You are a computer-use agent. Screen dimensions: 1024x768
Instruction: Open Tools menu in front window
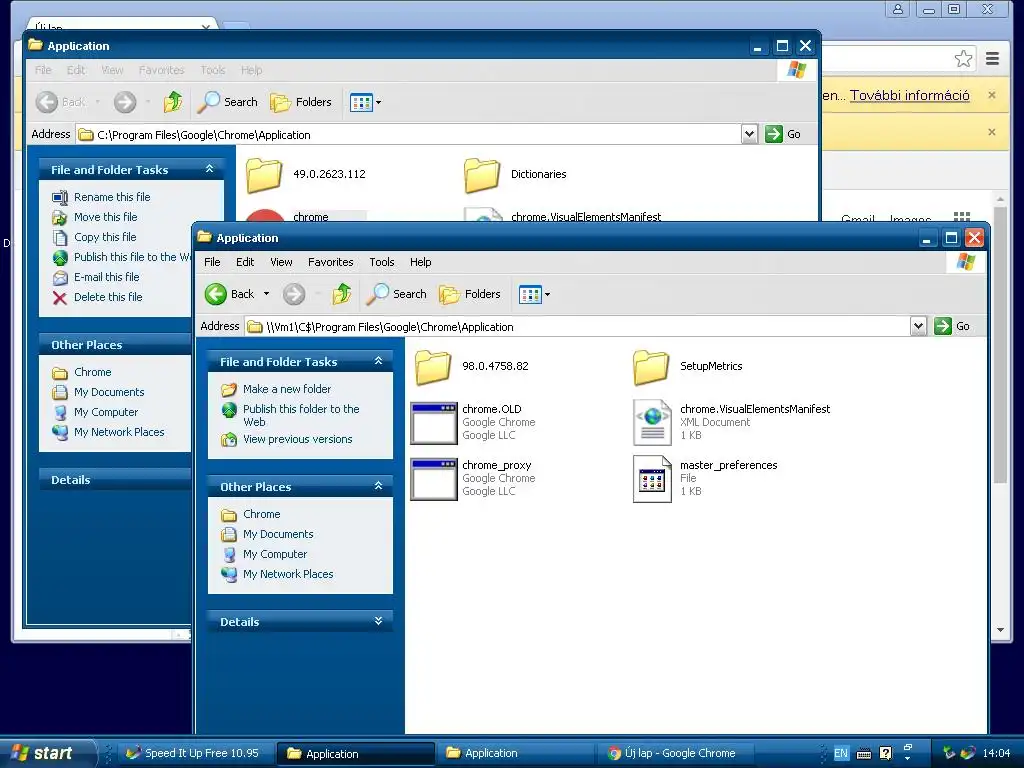(382, 262)
